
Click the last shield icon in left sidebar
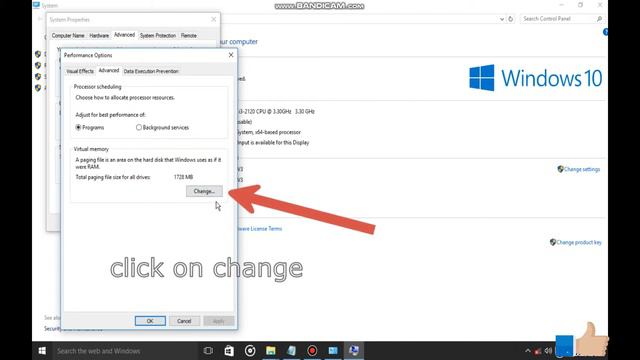point(38,88)
